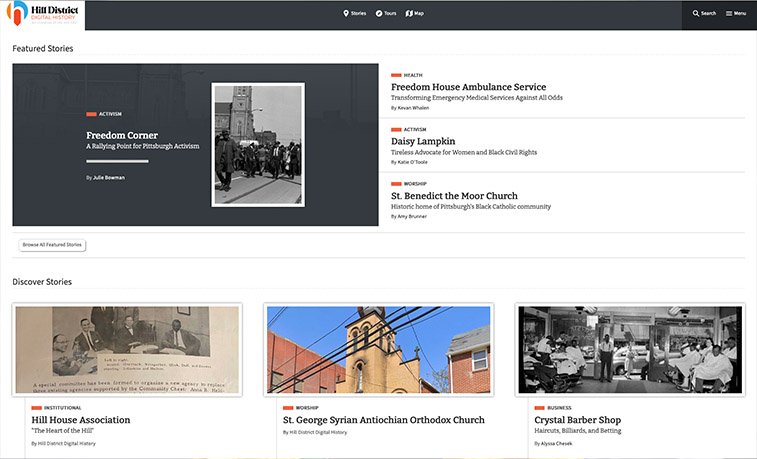Click Browse All Featured Stories button
The height and width of the screenshot is (459, 757).
tap(52, 245)
